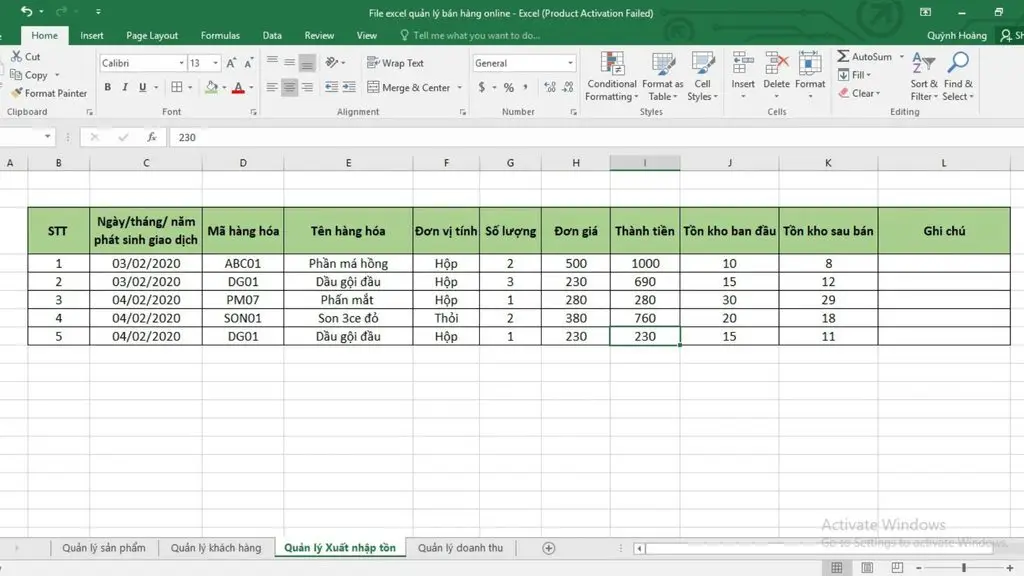Open Format as Table
Screen dimensions: 1024x576
[x=663, y=76]
